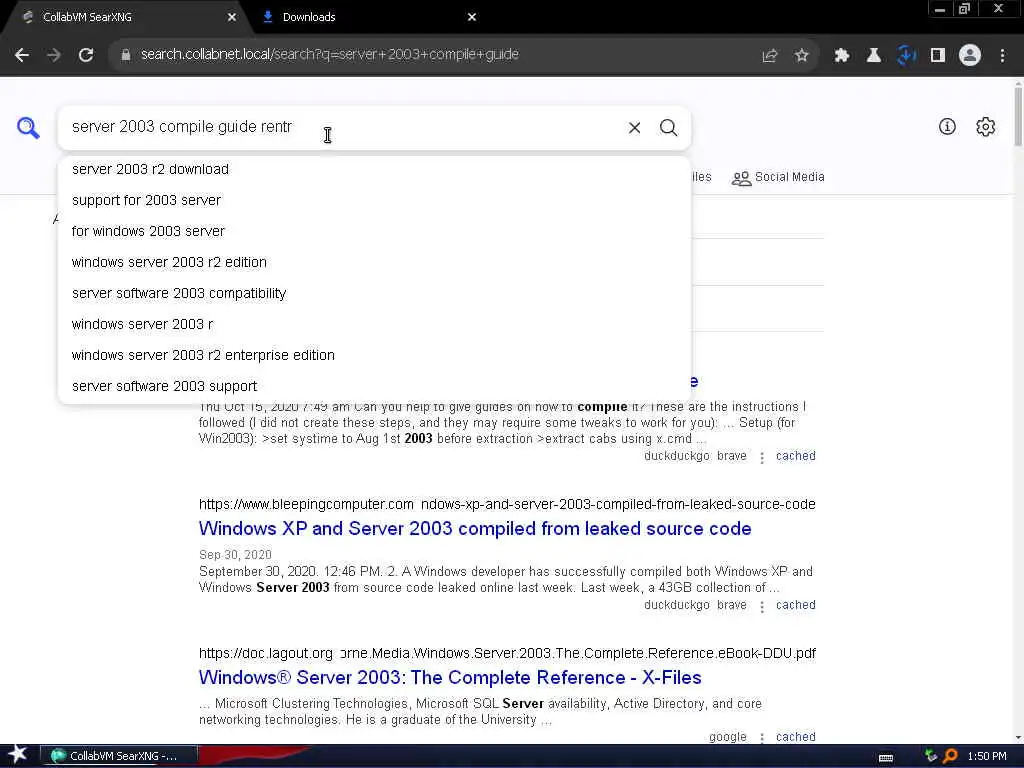Close the Downloads tab
The height and width of the screenshot is (768, 1024).
pos(472,17)
